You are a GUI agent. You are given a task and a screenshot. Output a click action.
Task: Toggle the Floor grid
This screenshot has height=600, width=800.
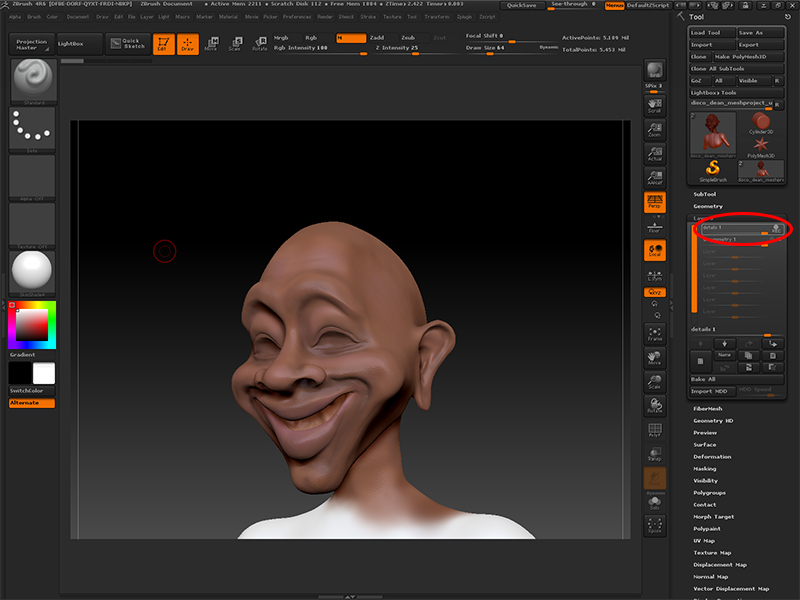click(655, 226)
